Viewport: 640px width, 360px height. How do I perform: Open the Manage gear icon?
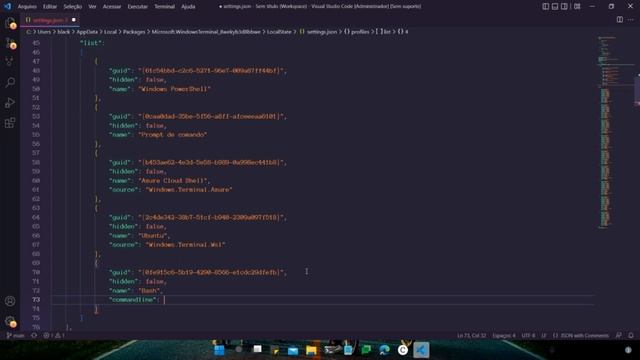point(10,321)
